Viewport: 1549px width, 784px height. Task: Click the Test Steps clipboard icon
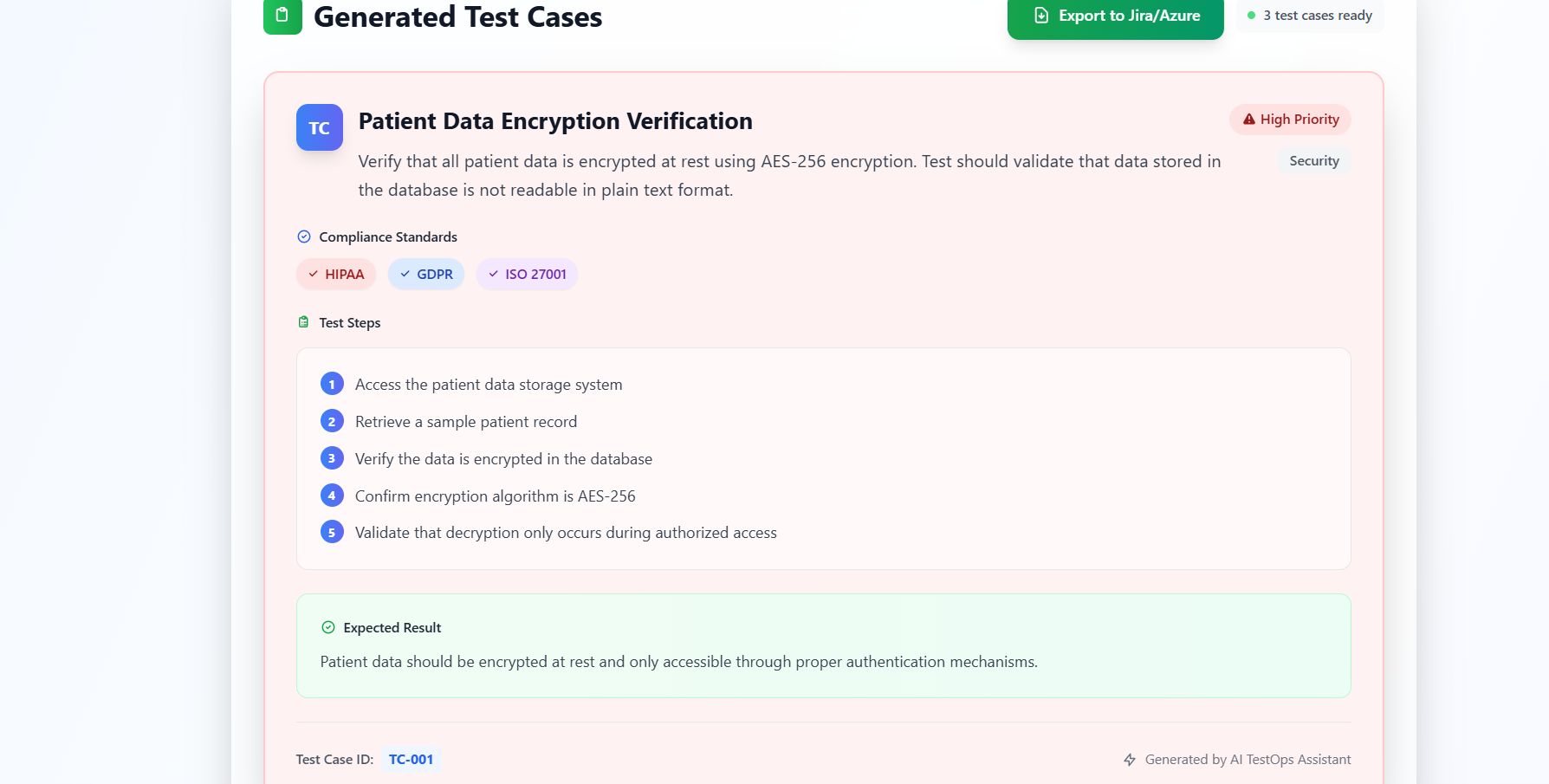[303, 322]
